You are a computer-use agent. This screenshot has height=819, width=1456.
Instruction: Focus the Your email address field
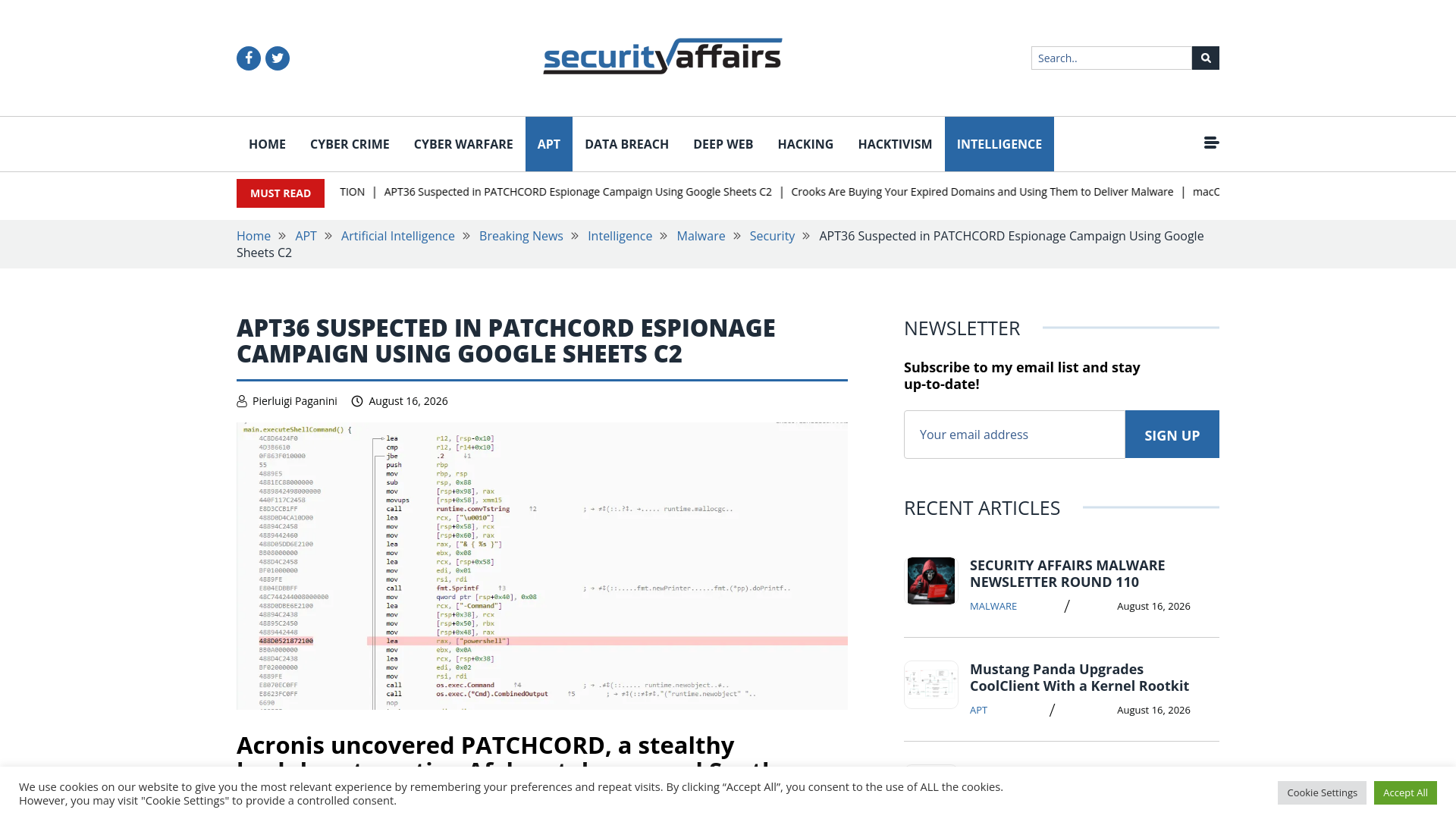[1015, 435]
